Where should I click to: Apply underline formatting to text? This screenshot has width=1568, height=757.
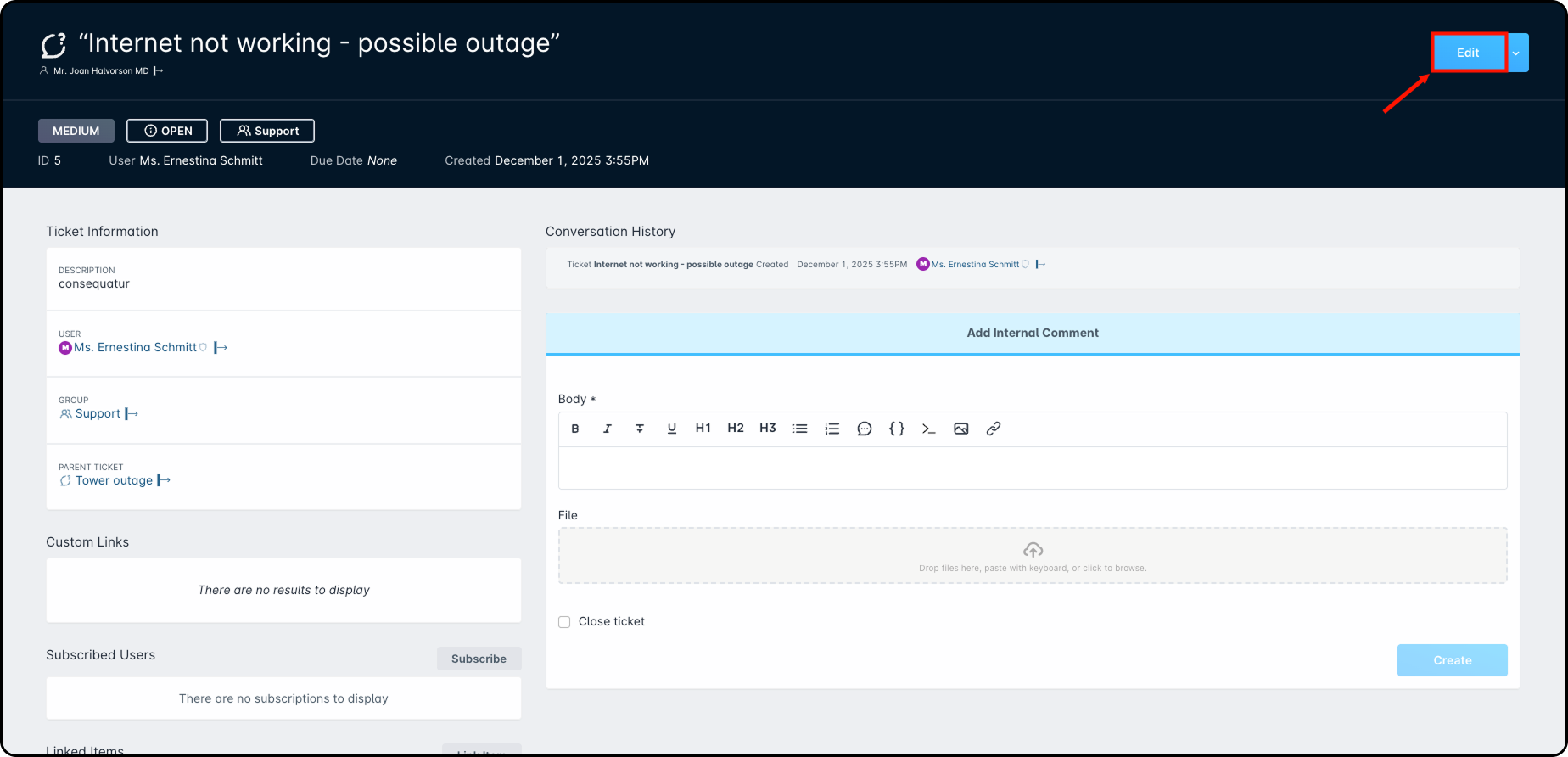(672, 429)
